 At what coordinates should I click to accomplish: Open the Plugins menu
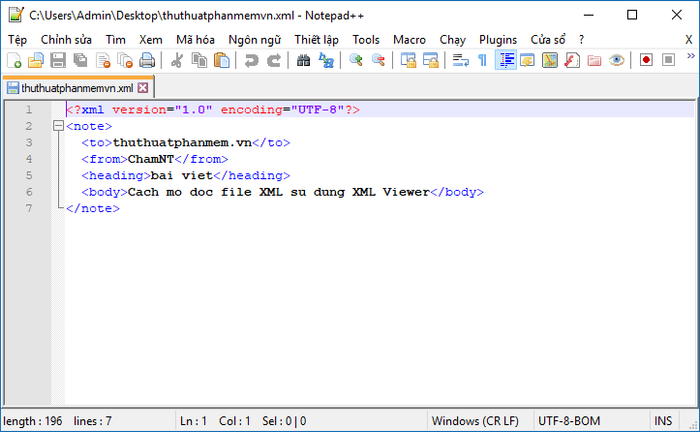point(498,40)
